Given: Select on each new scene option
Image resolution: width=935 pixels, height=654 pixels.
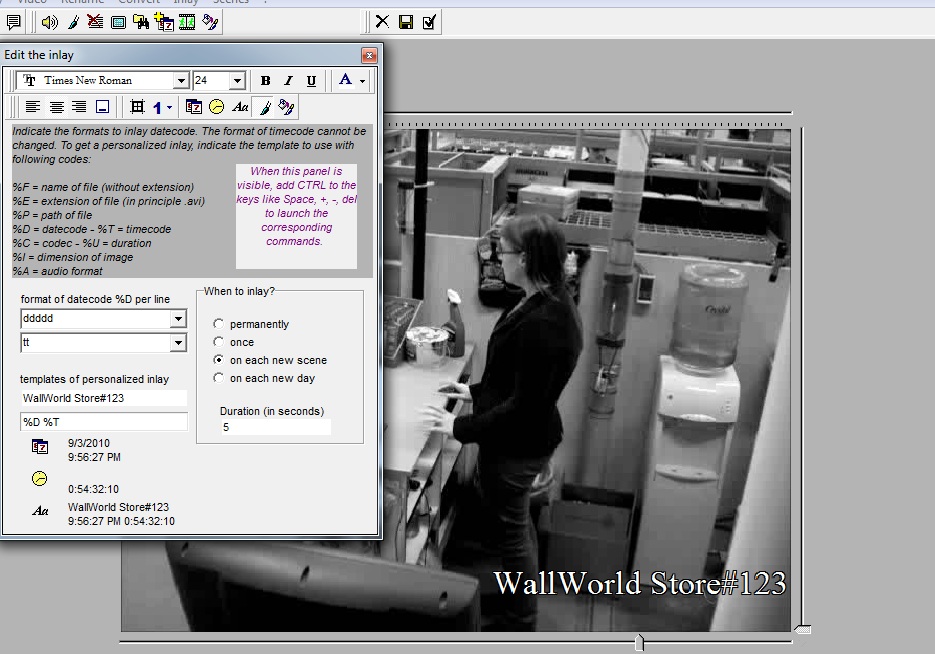Looking at the screenshot, I should click(219, 360).
